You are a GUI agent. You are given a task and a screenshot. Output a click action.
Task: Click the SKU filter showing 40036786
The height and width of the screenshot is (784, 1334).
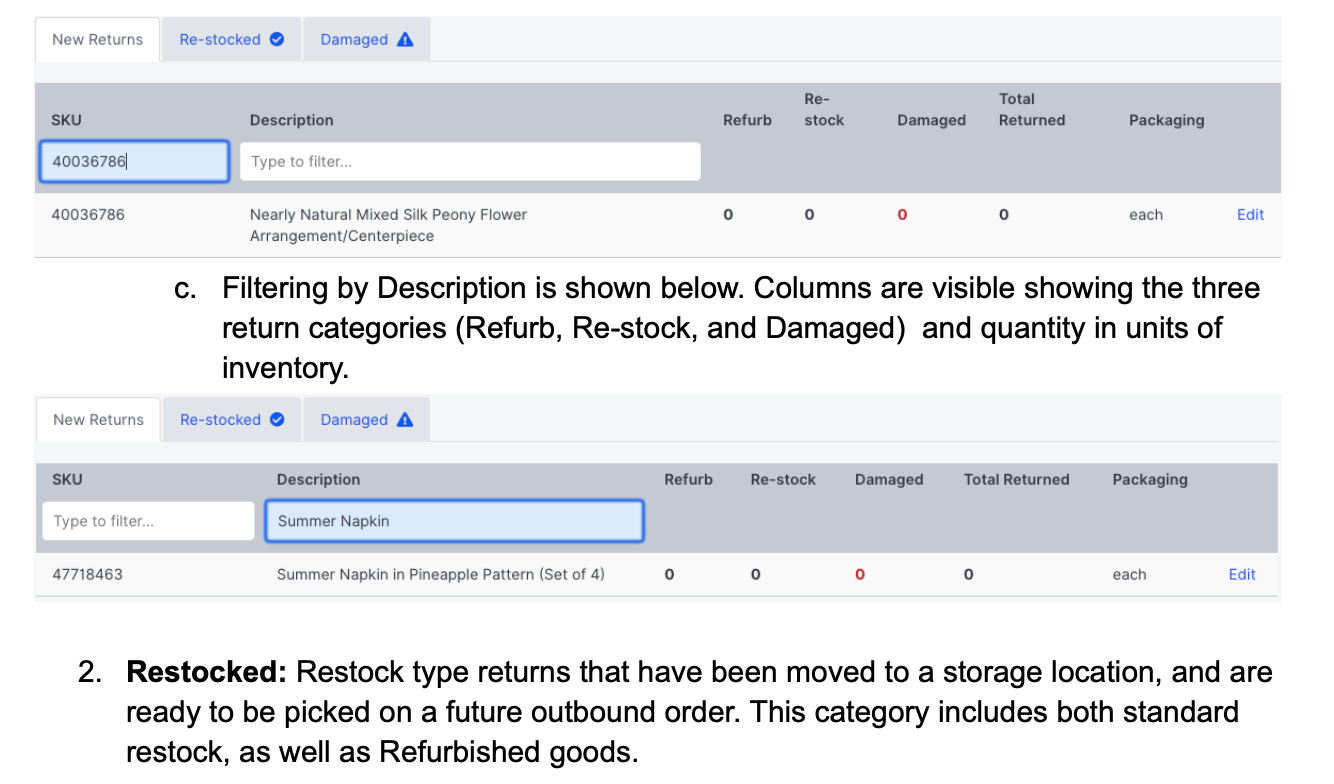pos(134,161)
